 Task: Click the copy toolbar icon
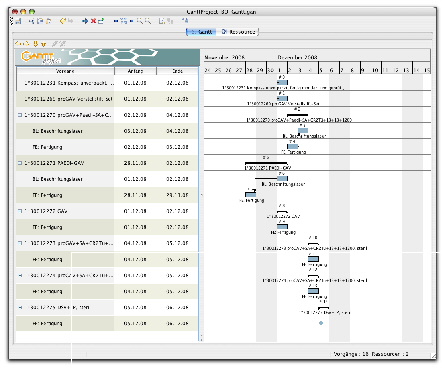tap(40, 21)
